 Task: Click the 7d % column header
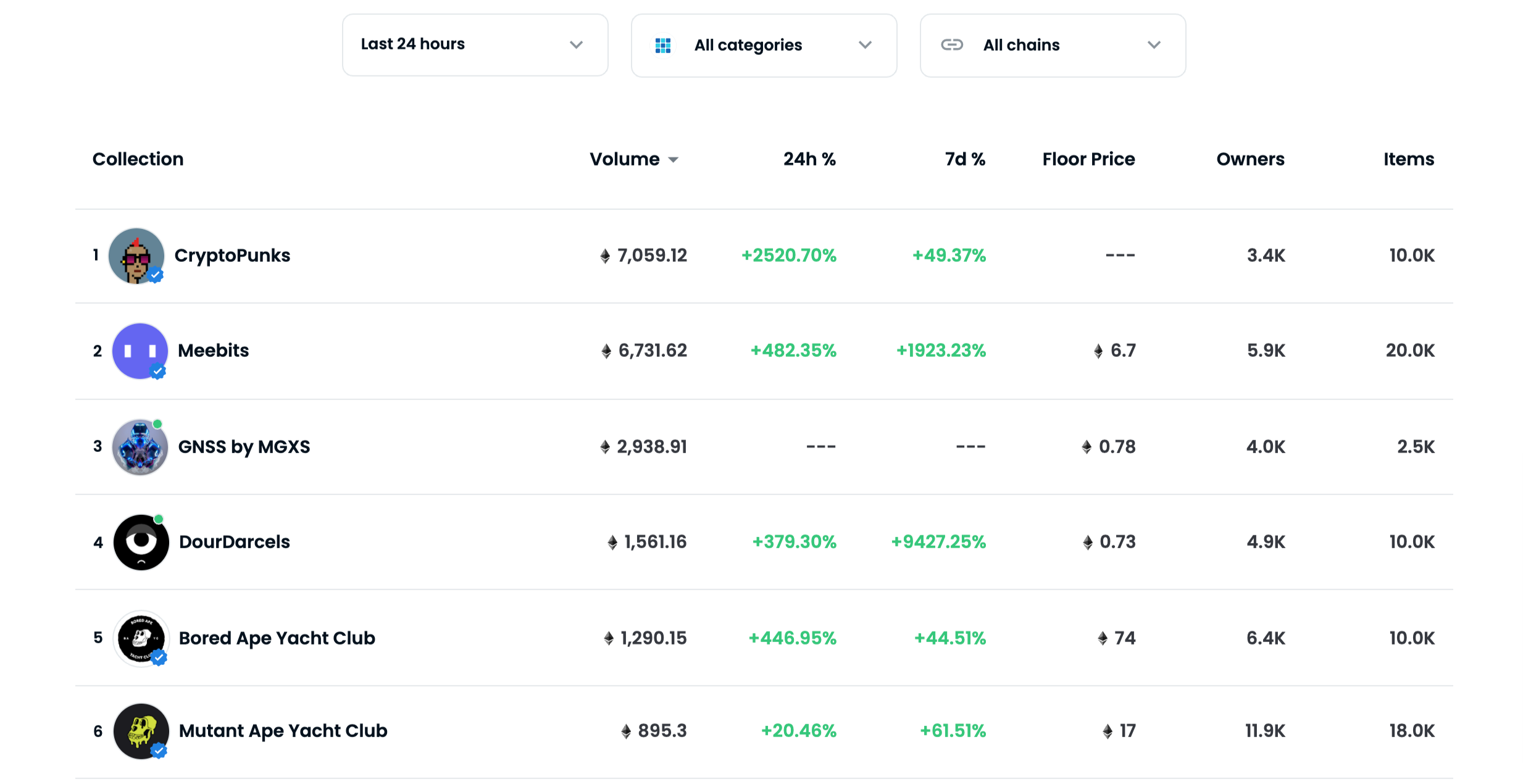965,159
